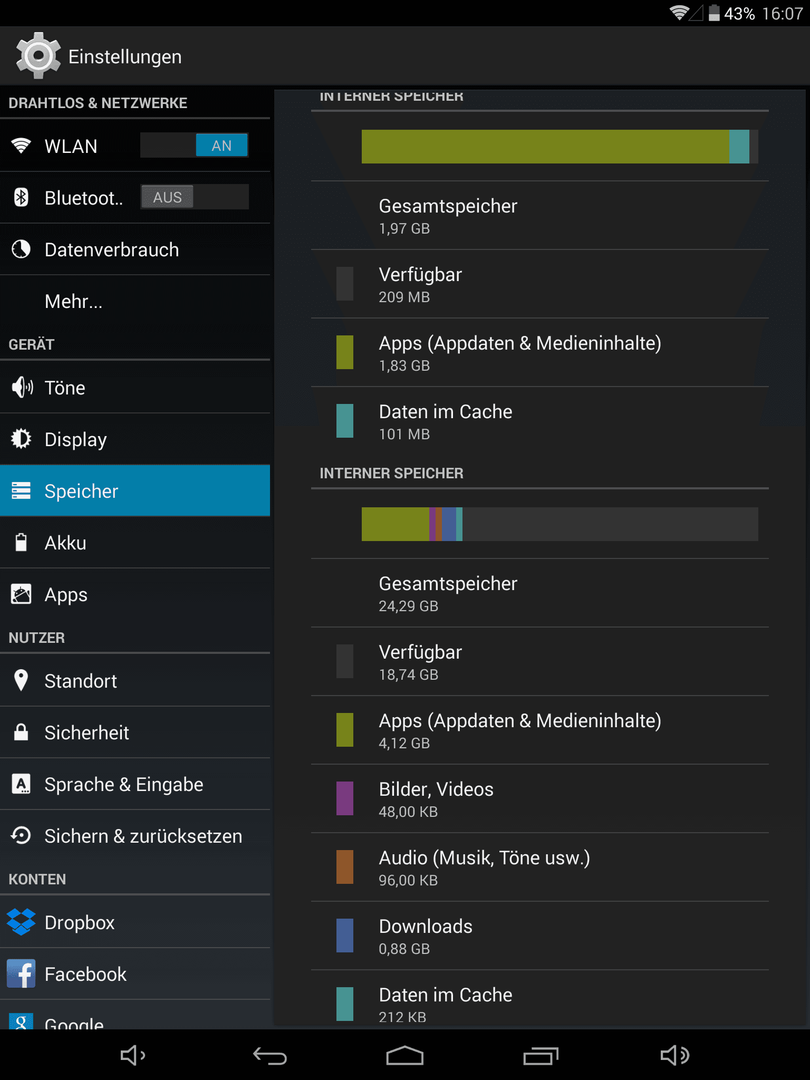Tap the Apps icon in sidebar

coord(21,594)
